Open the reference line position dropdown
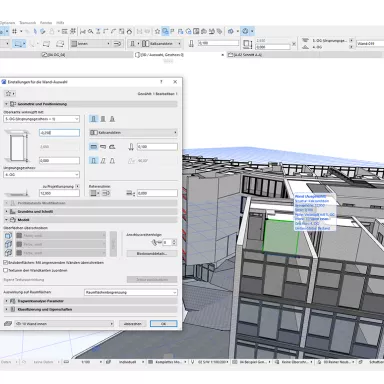The height and width of the screenshot is (384, 384). click(x=95, y=193)
